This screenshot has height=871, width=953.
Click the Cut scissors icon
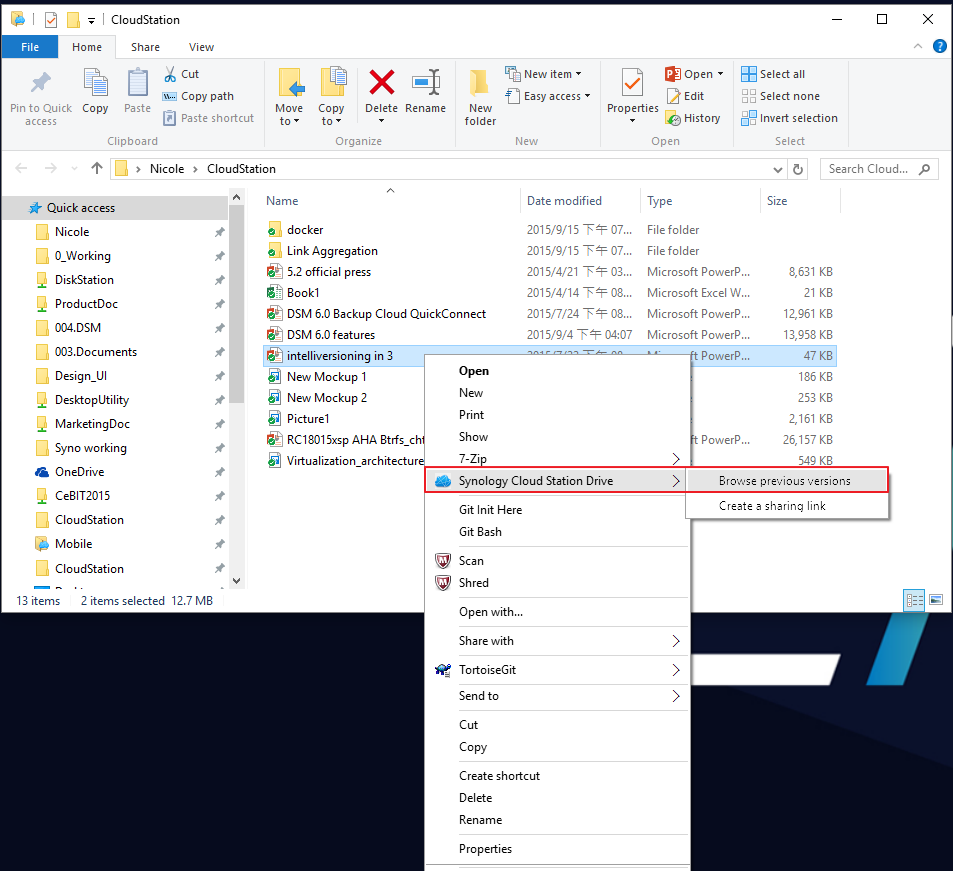(x=170, y=74)
